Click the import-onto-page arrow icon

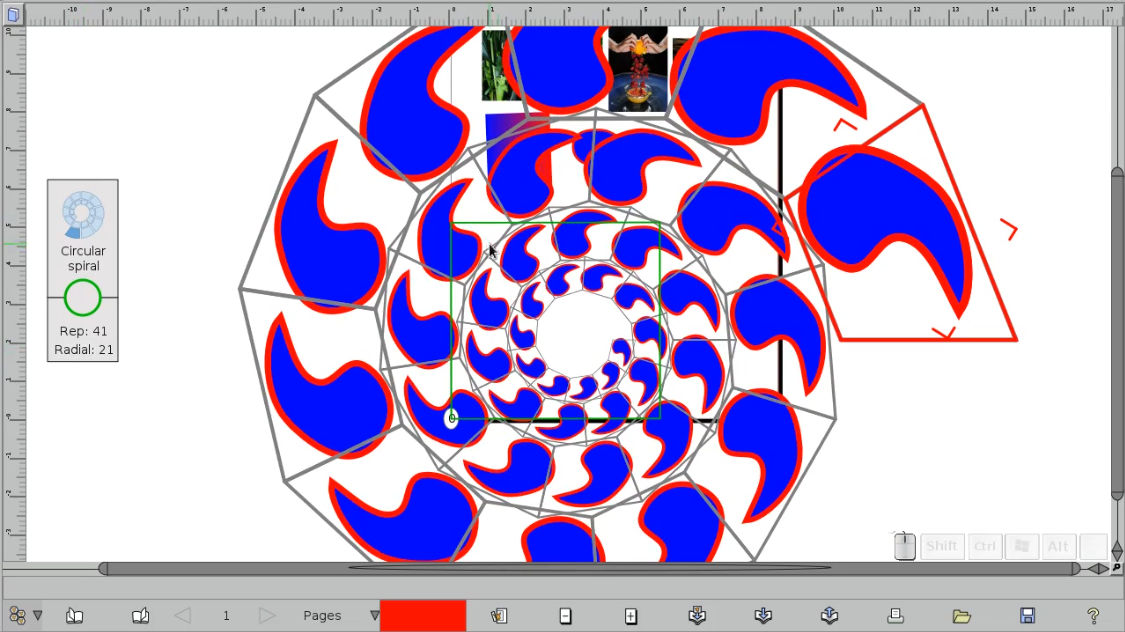(697, 615)
